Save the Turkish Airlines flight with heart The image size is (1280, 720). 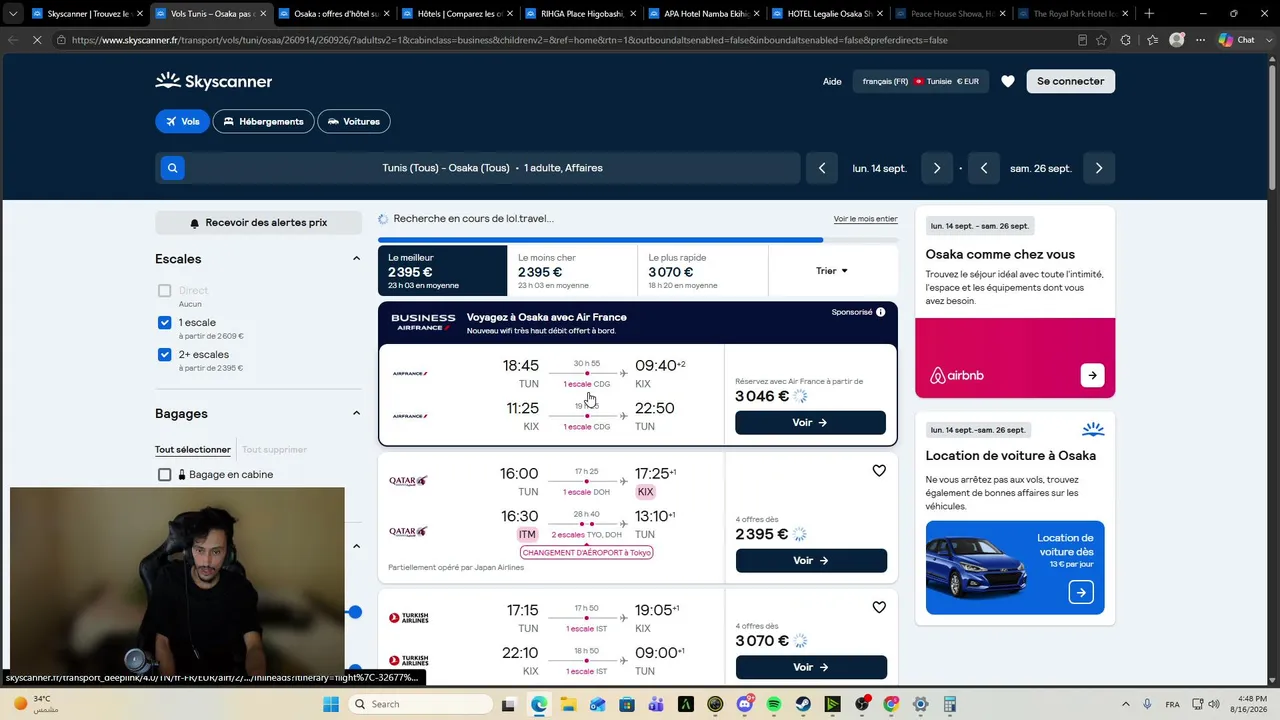[x=879, y=607]
